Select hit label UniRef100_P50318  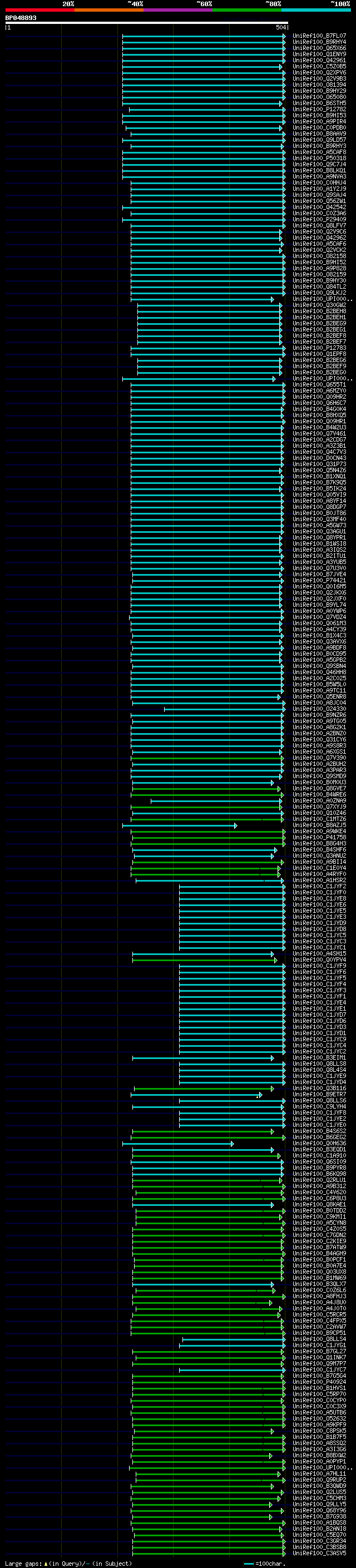pyautogui.click(x=319, y=159)
